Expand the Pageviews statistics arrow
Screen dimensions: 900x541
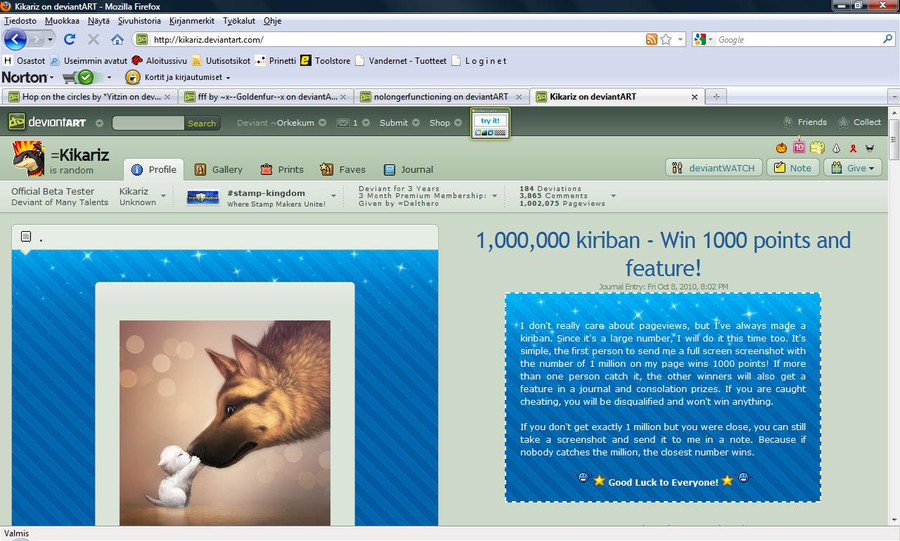pyautogui.click(x=613, y=196)
